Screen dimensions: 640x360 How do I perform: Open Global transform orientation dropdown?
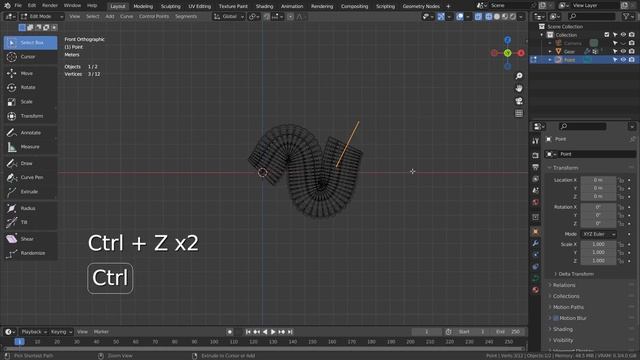click(229, 17)
